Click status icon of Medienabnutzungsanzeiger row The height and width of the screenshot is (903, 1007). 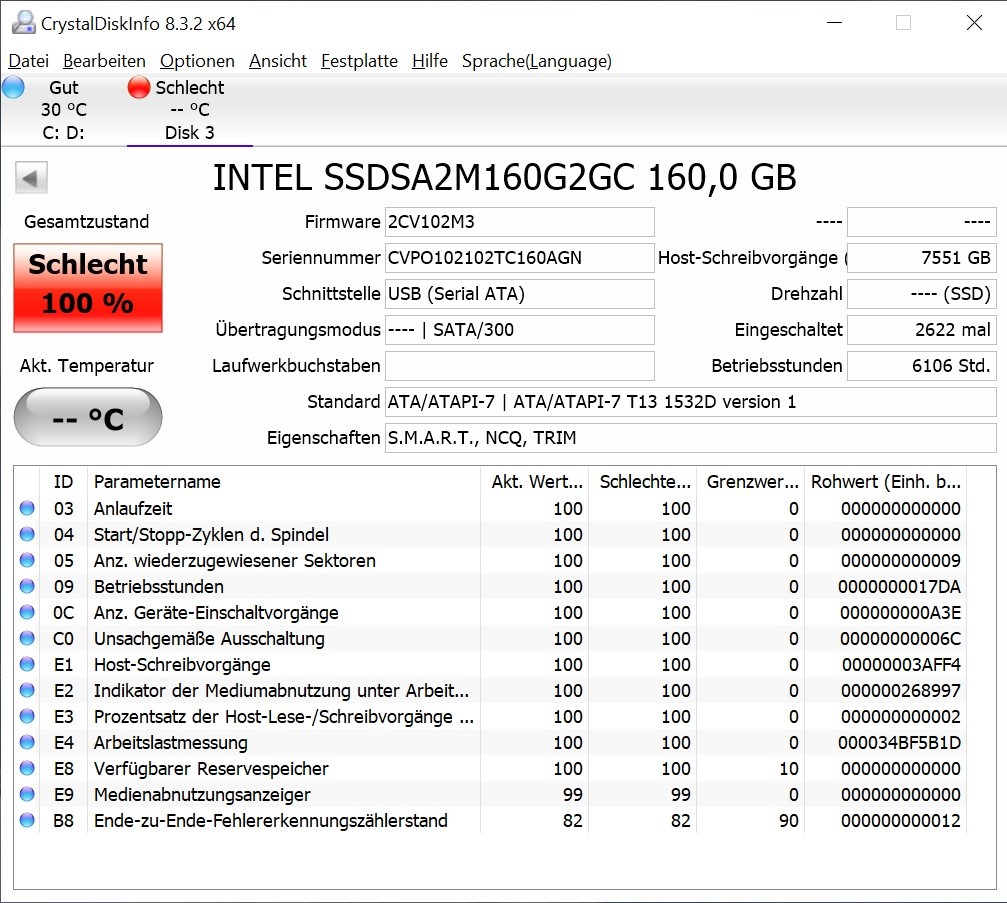click(x=27, y=795)
